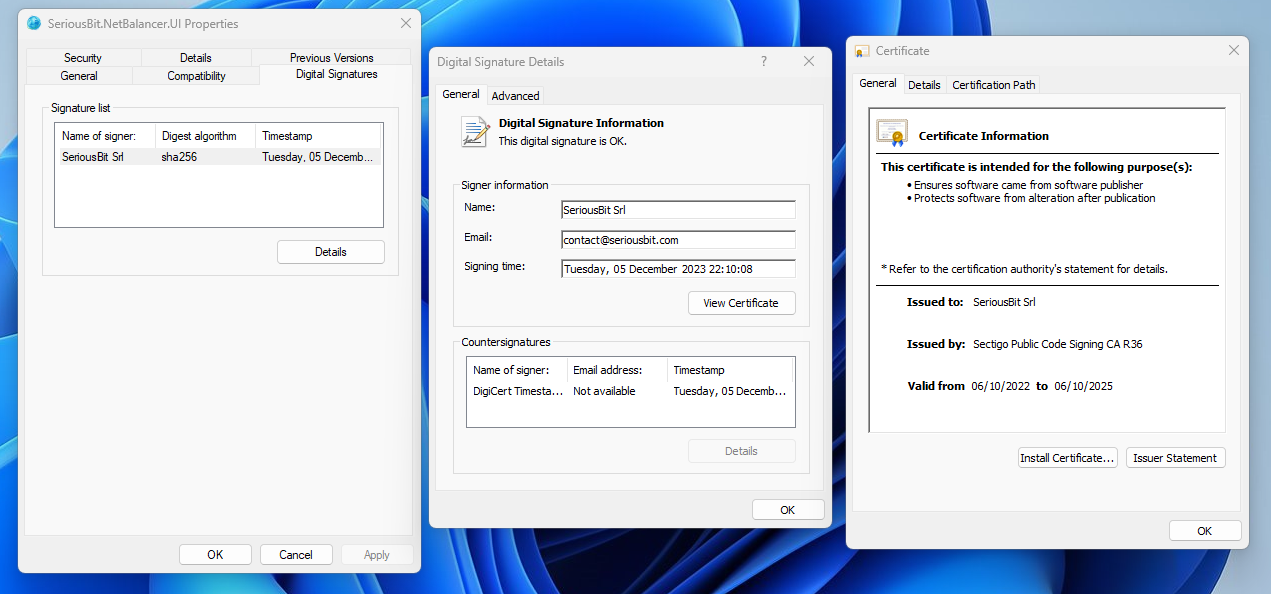1271x594 pixels.
Task: Click the Not available email cell
Action: pos(604,392)
